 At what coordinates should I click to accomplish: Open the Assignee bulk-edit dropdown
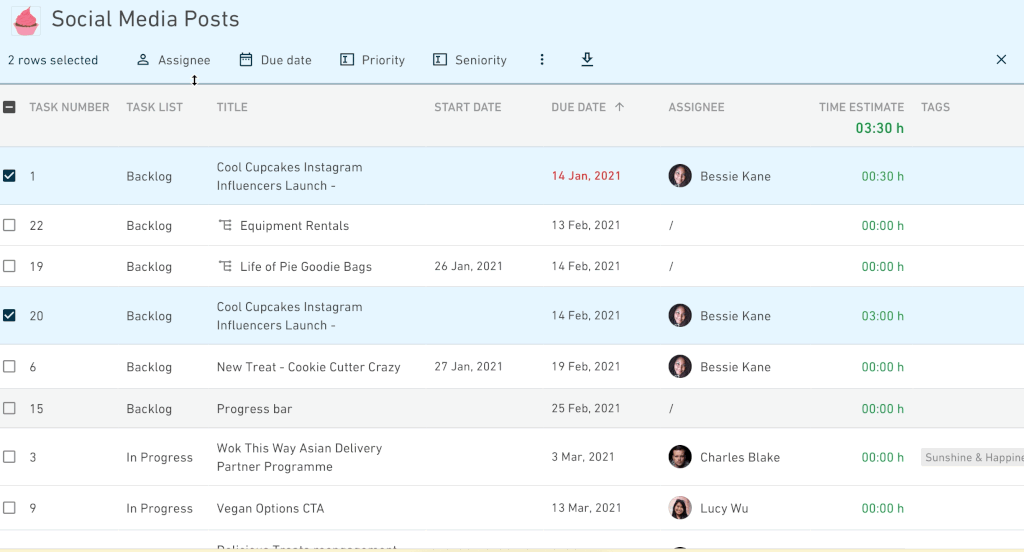click(x=173, y=60)
